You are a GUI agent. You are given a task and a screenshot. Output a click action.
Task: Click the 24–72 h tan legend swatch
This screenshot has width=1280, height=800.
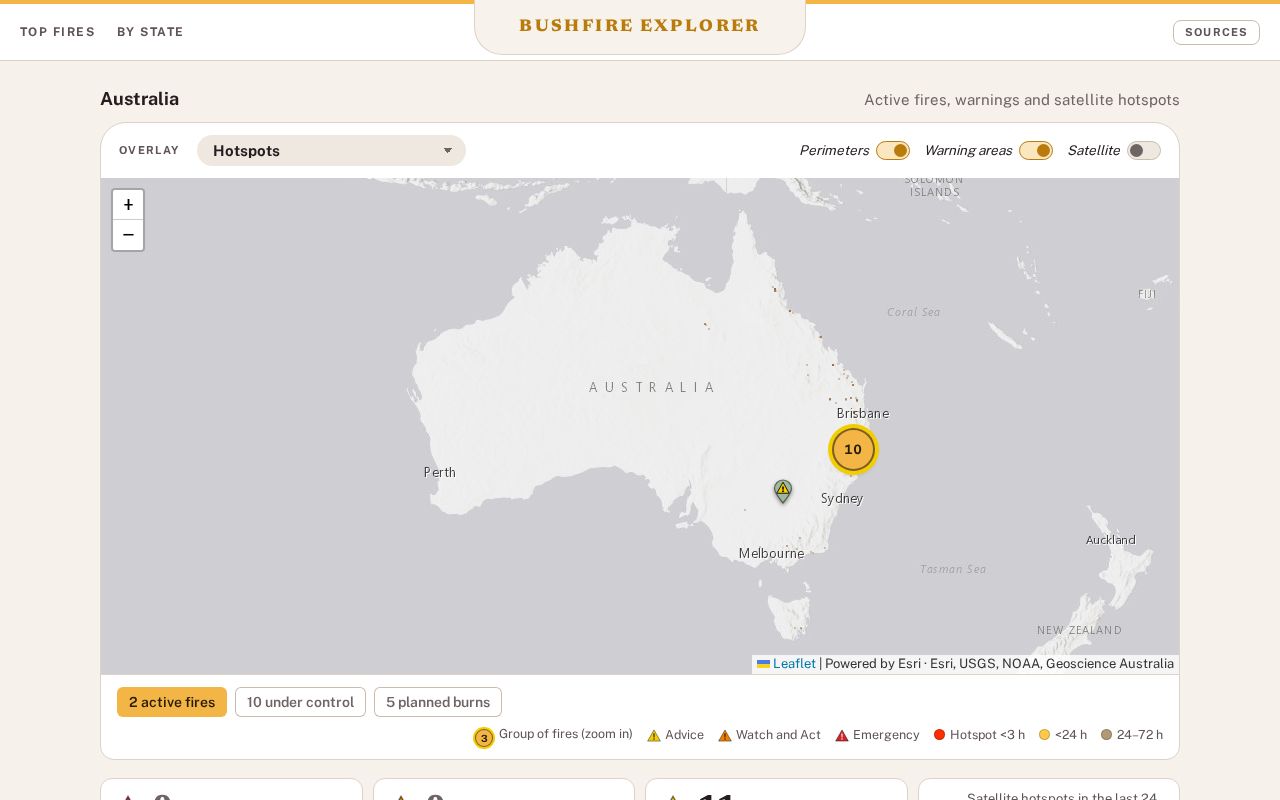point(1106,735)
